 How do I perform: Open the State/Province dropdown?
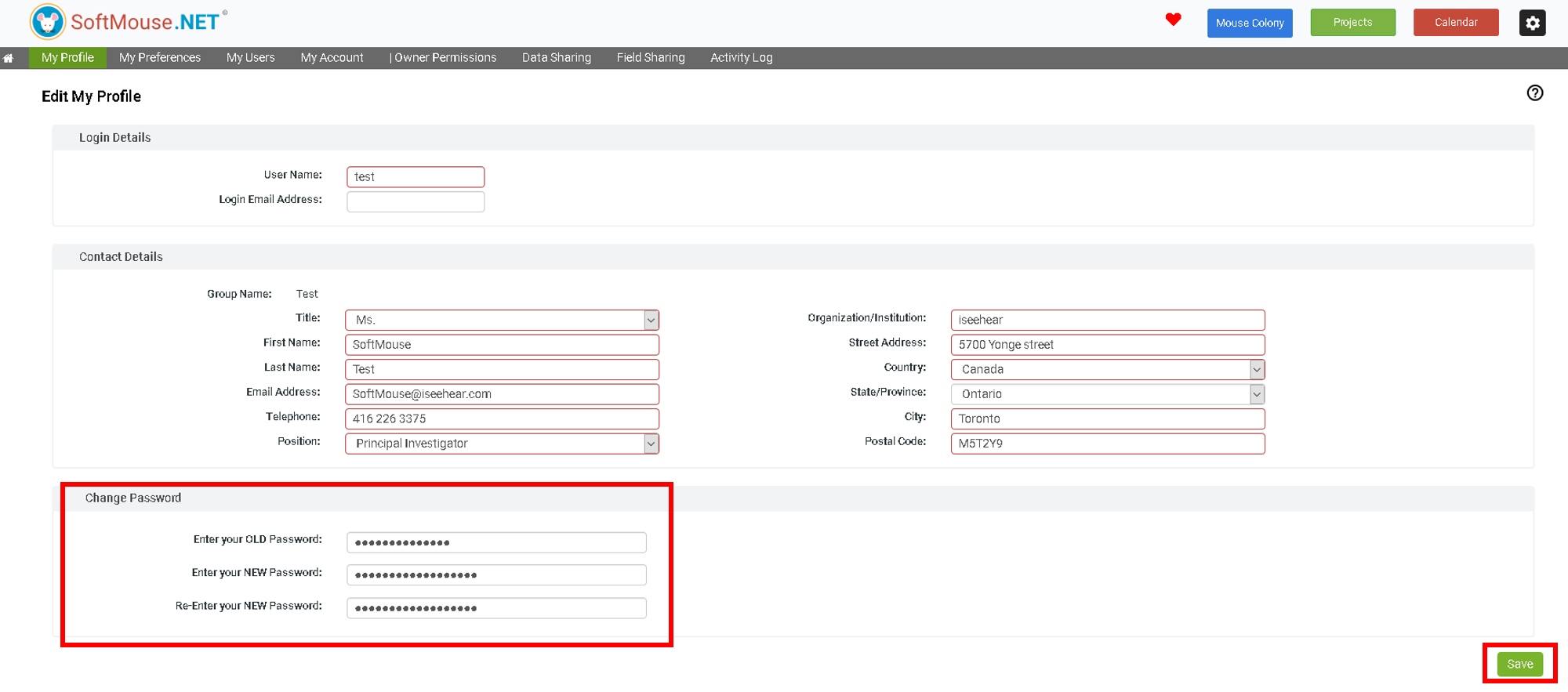(1257, 394)
